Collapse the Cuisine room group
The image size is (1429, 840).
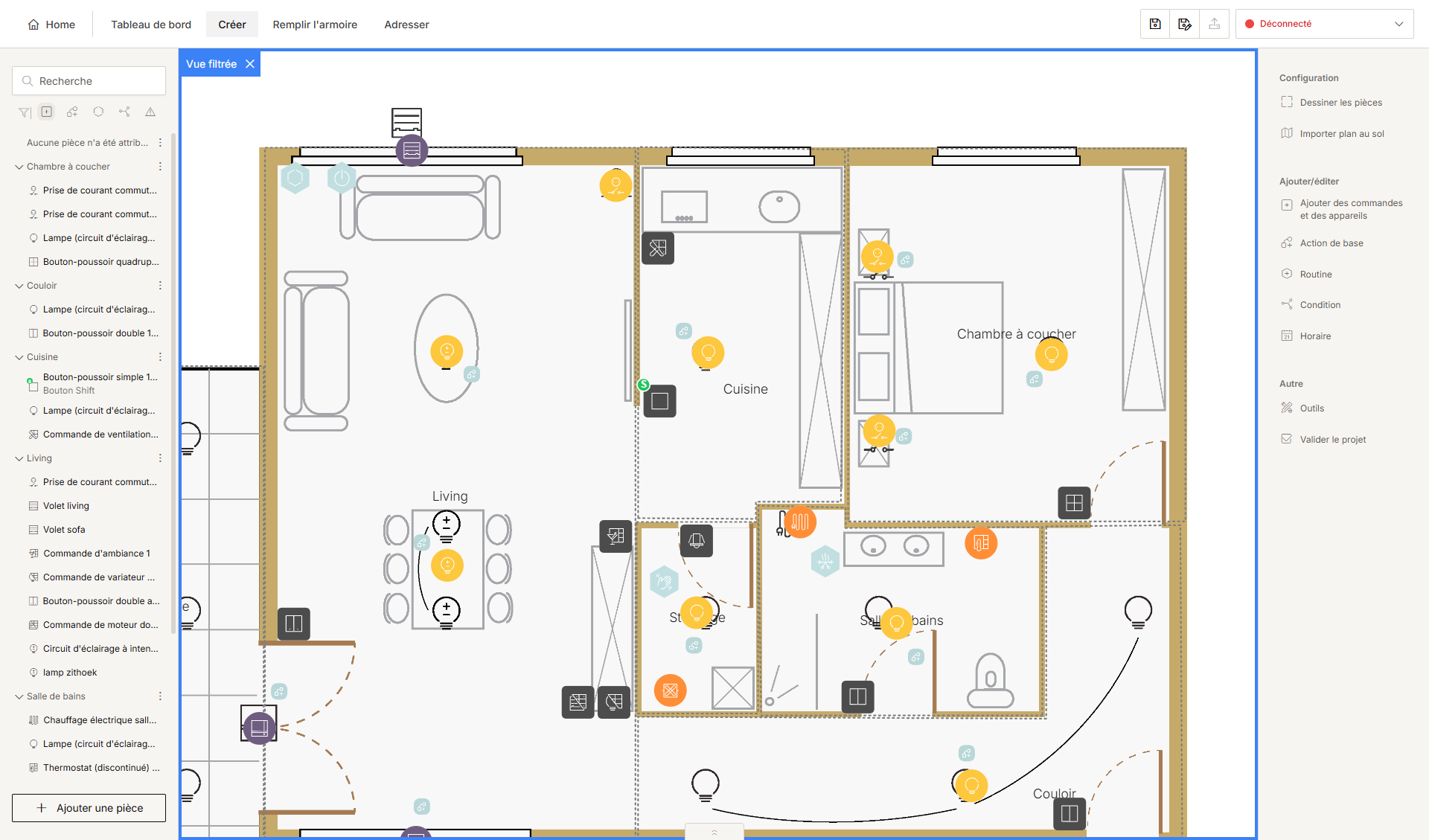pyautogui.click(x=19, y=357)
